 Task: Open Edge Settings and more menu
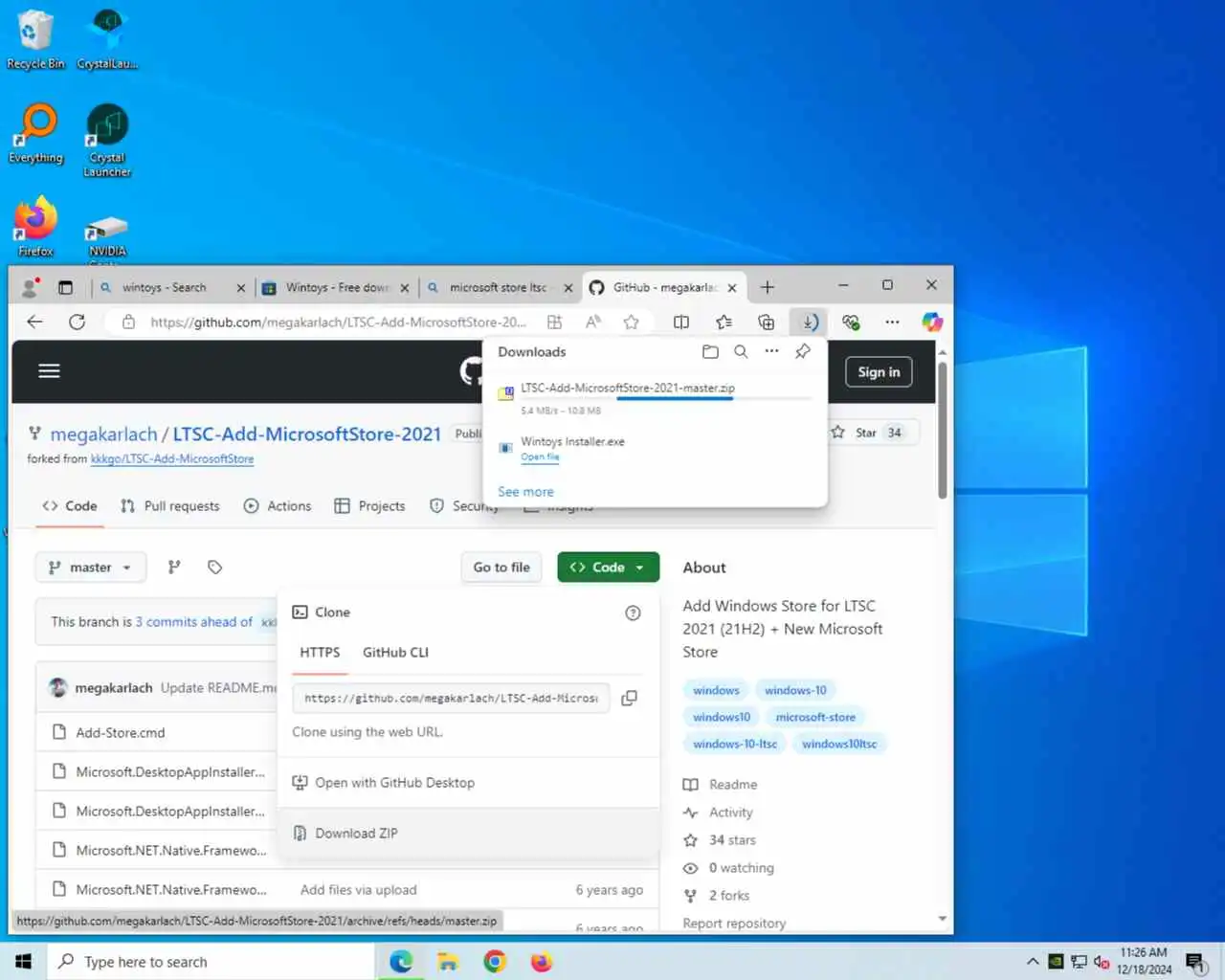point(892,323)
